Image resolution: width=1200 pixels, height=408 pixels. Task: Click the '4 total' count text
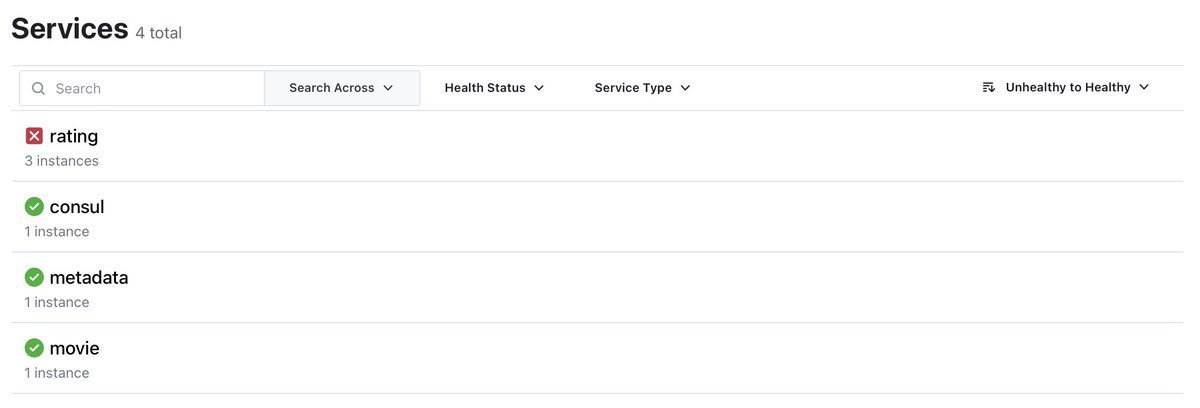pyautogui.click(x=159, y=33)
